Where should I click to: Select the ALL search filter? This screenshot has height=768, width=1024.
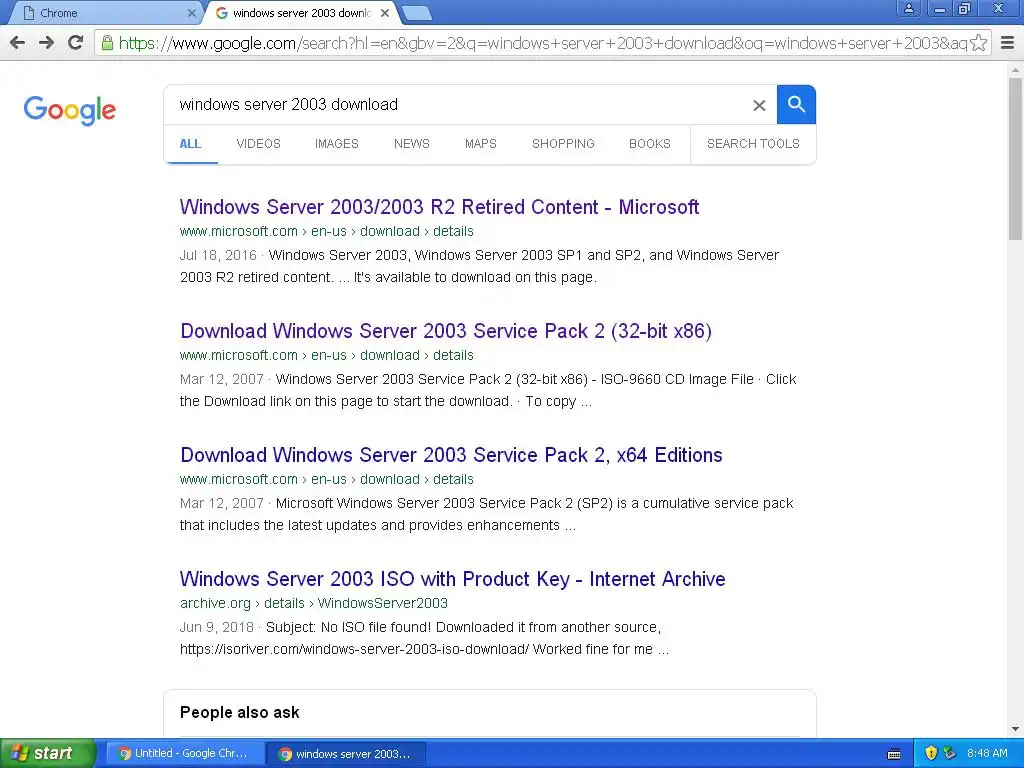pos(191,144)
